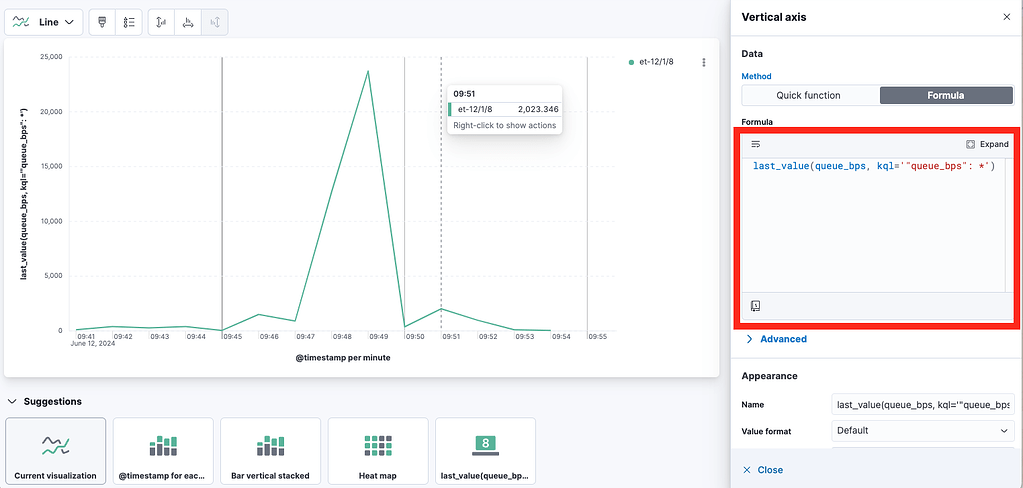1023x488 pixels.
Task: Click the Name input field
Action: (923, 404)
